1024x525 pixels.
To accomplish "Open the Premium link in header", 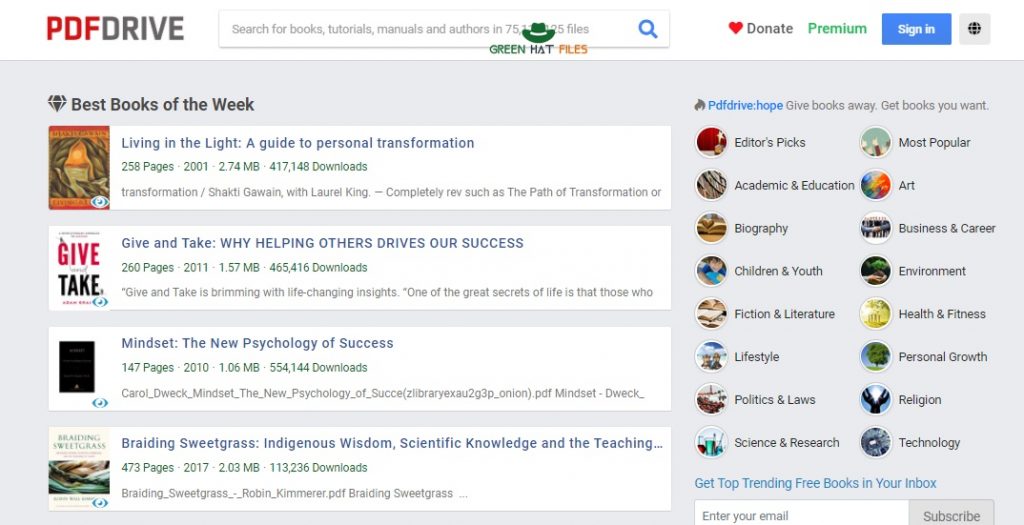I will (x=837, y=29).
